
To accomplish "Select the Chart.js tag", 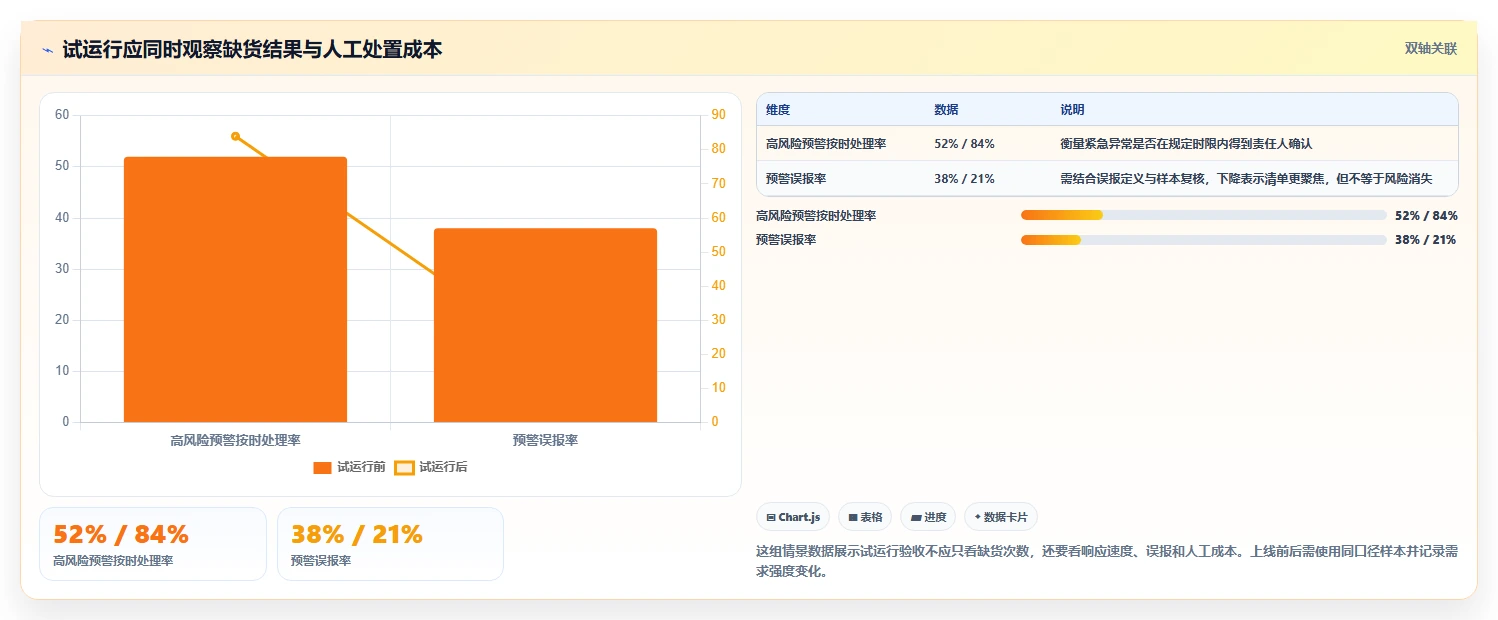I will point(792,517).
